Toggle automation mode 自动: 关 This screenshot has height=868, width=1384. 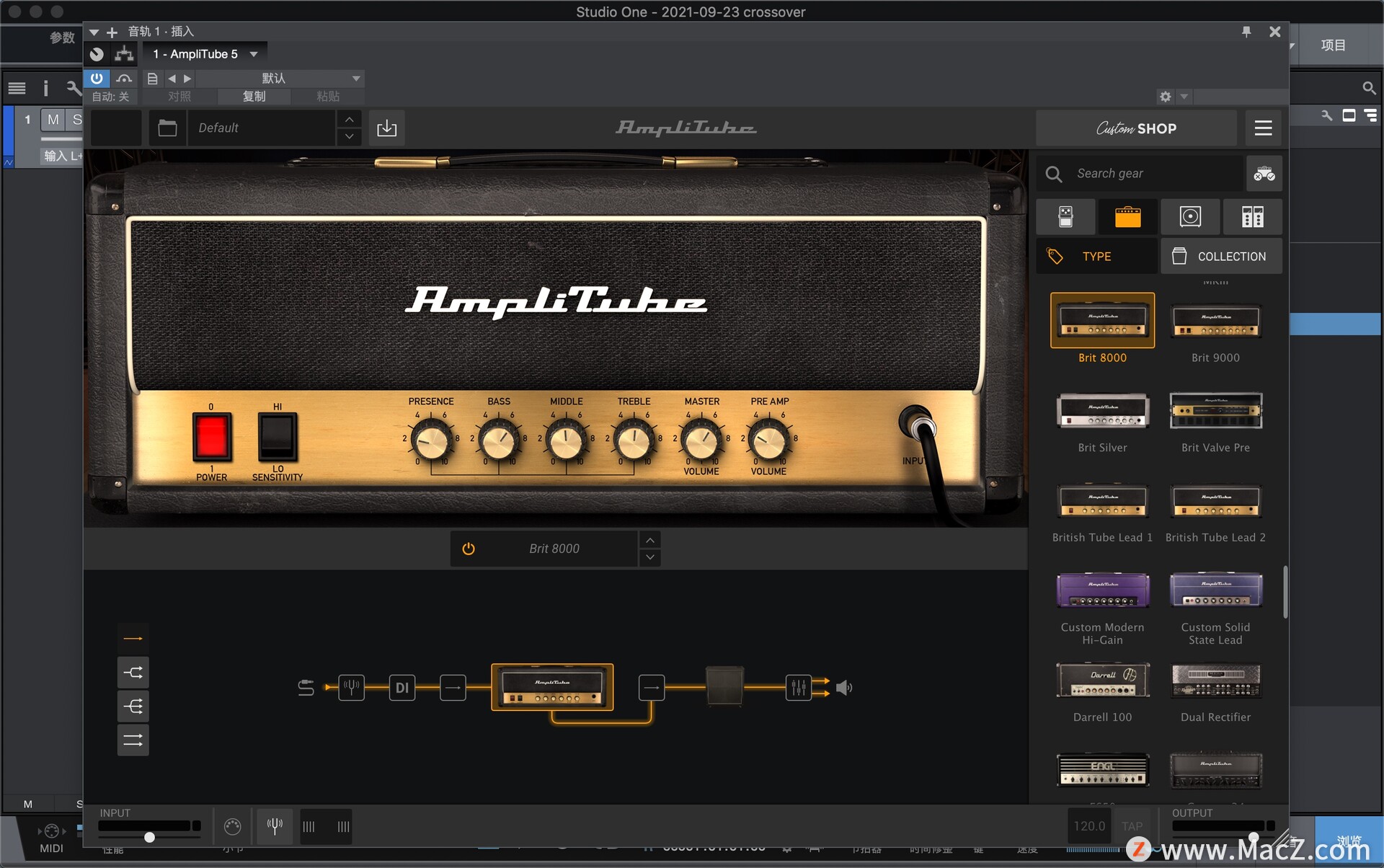coord(110,97)
